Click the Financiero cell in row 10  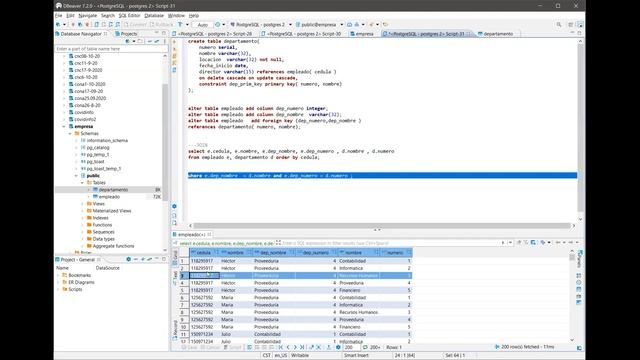point(359,327)
